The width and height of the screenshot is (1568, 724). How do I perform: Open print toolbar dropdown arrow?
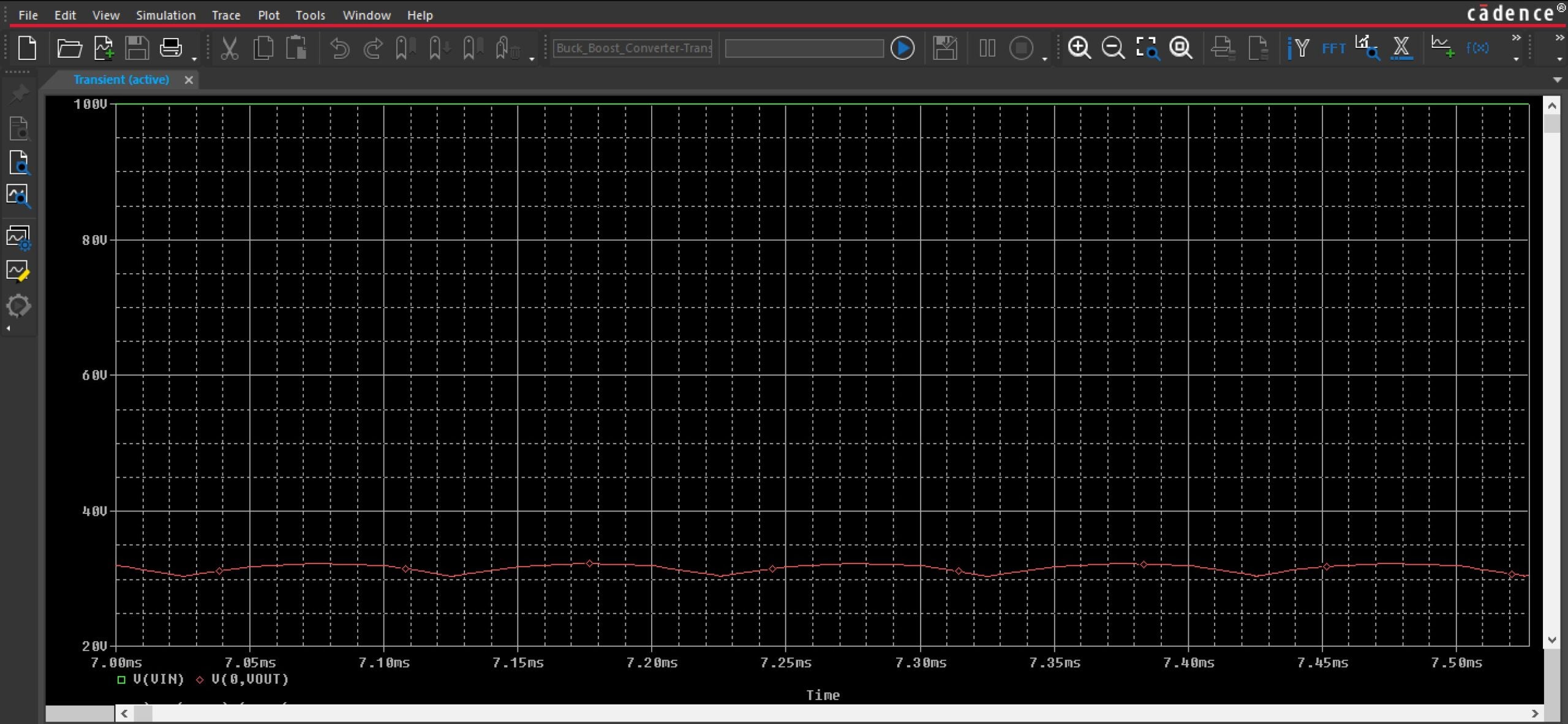194,59
